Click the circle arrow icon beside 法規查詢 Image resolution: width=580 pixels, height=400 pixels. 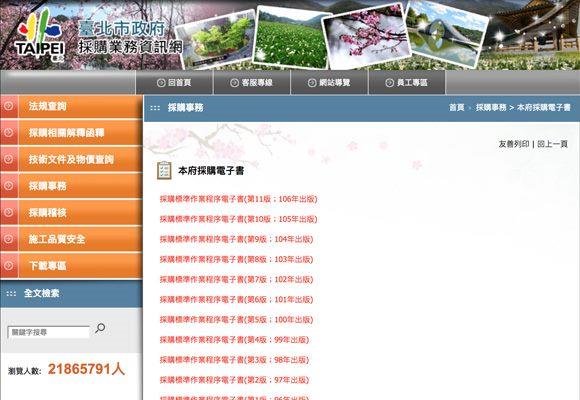[8, 106]
